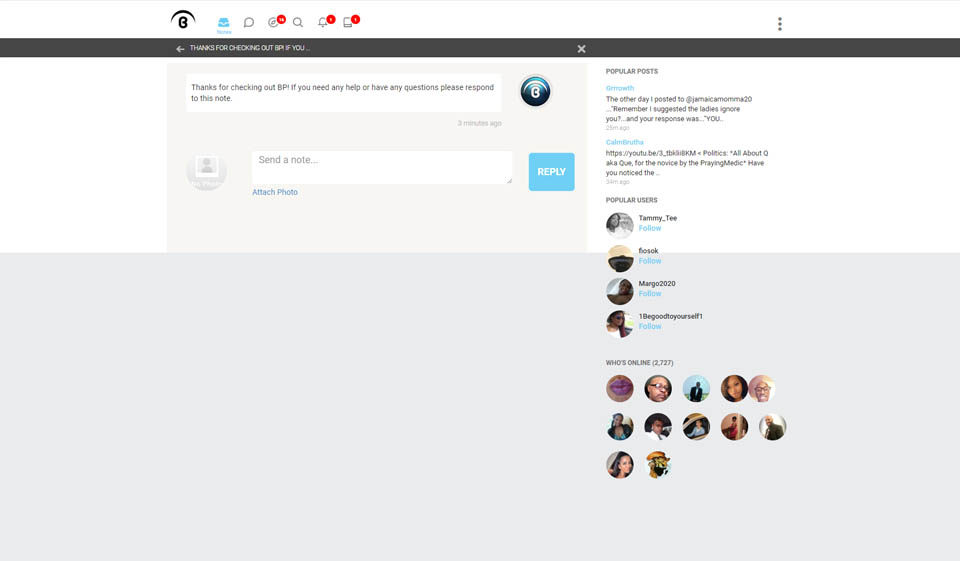The width and height of the screenshot is (960, 561).
Task: Click the Attach Photo link
Action: click(275, 192)
